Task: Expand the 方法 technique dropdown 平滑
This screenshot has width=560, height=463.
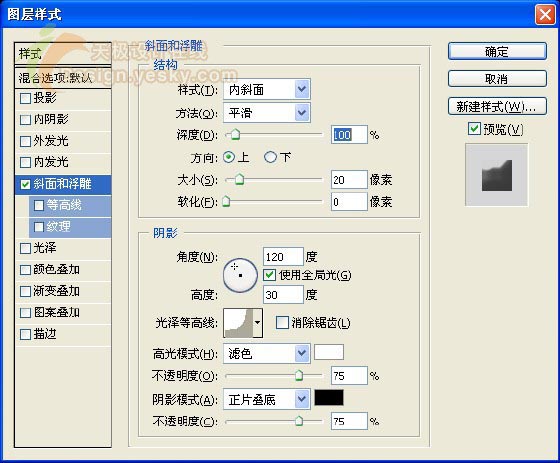Action: point(267,113)
